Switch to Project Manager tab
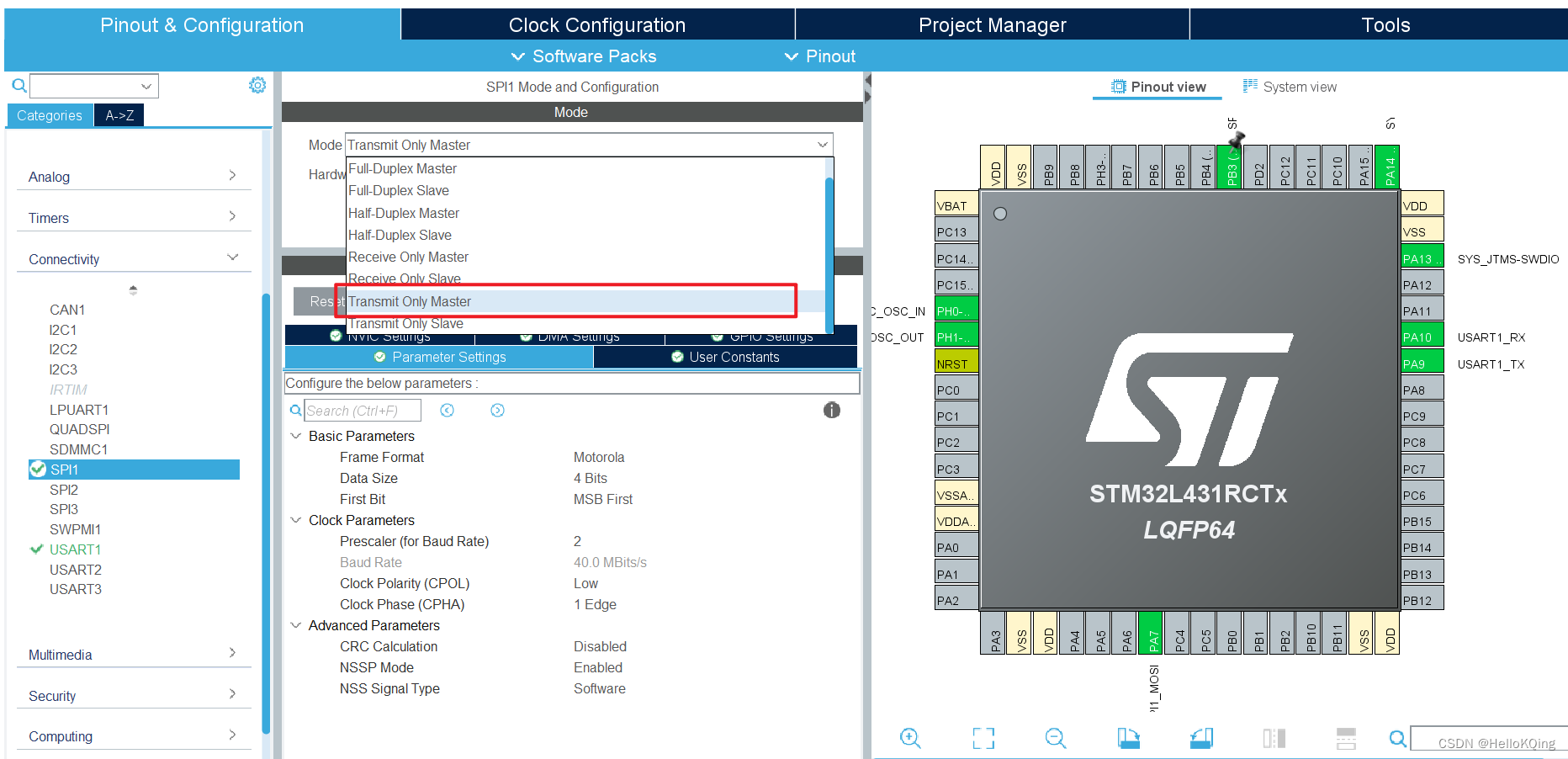Image resolution: width=1568 pixels, height=759 pixels. [992, 24]
